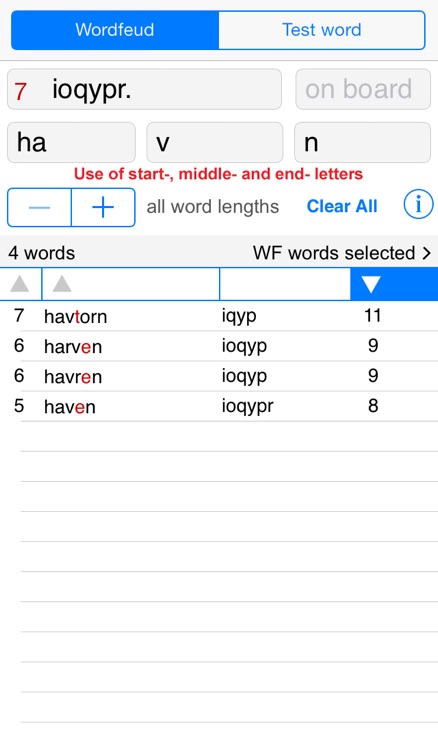Tap score 11 in havtorn row
The width and height of the screenshot is (438, 750).
(372, 316)
